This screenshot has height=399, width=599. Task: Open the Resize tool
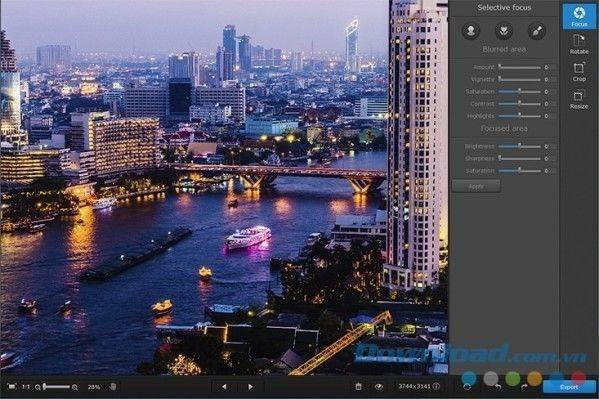pyautogui.click(x=579, y=99)
